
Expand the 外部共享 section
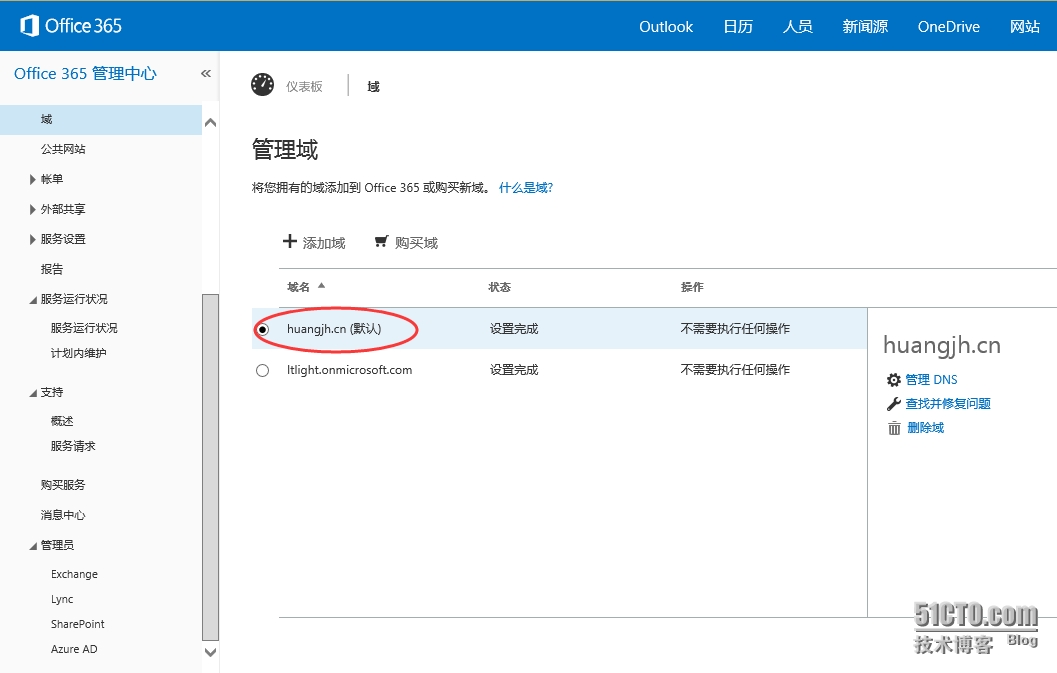click(34, 210)
